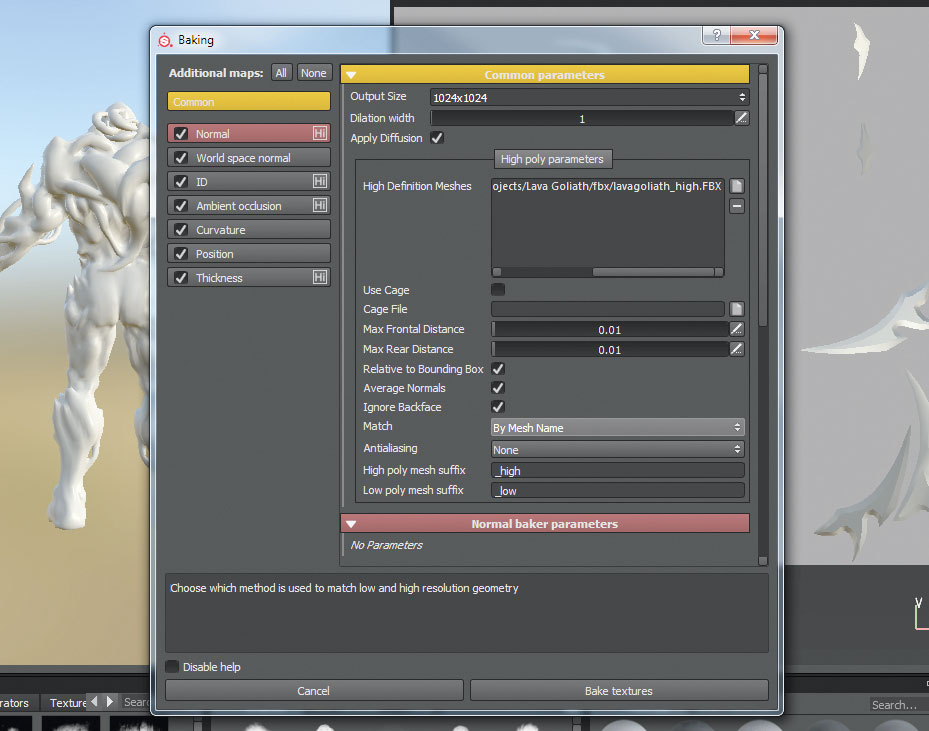
Task: Select the World space normal map row
Action: point(249,158)
